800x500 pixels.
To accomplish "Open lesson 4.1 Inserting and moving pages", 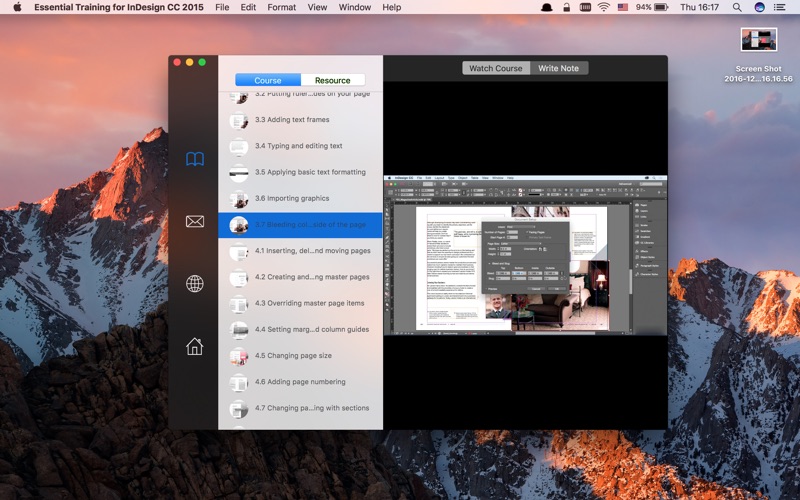I will click(x=301, y=251).
